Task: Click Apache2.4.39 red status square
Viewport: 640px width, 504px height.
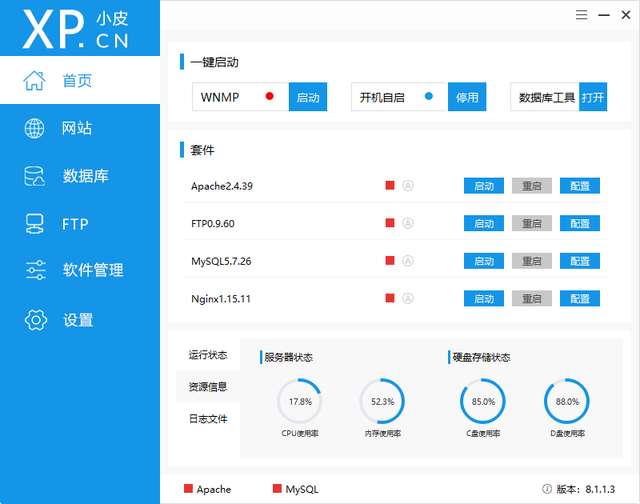Action: [390, 186]
